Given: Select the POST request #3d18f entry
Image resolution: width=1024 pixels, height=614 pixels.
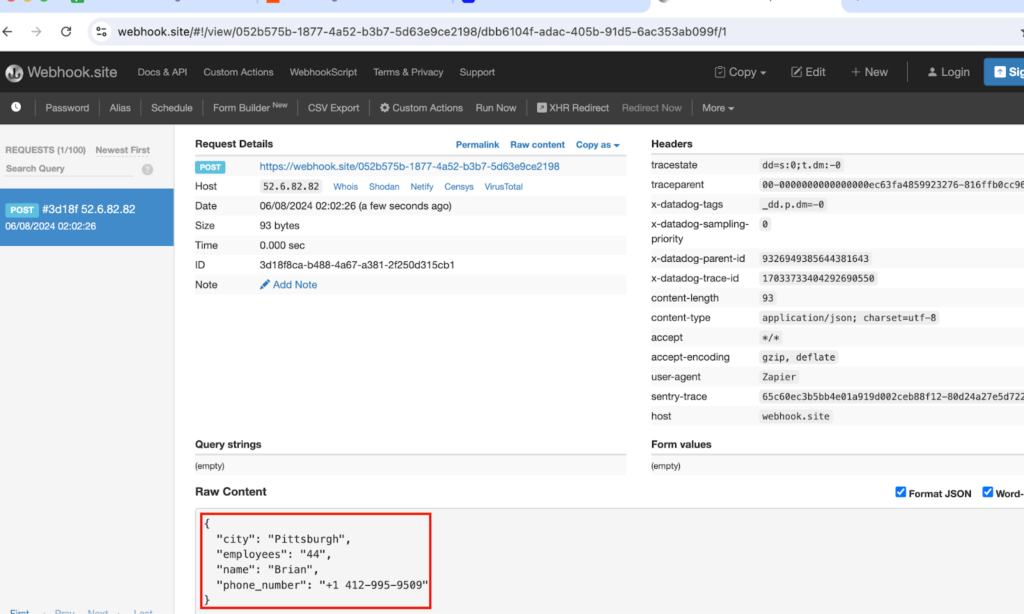Looking at the screenshot, I should tap(87, 217).
